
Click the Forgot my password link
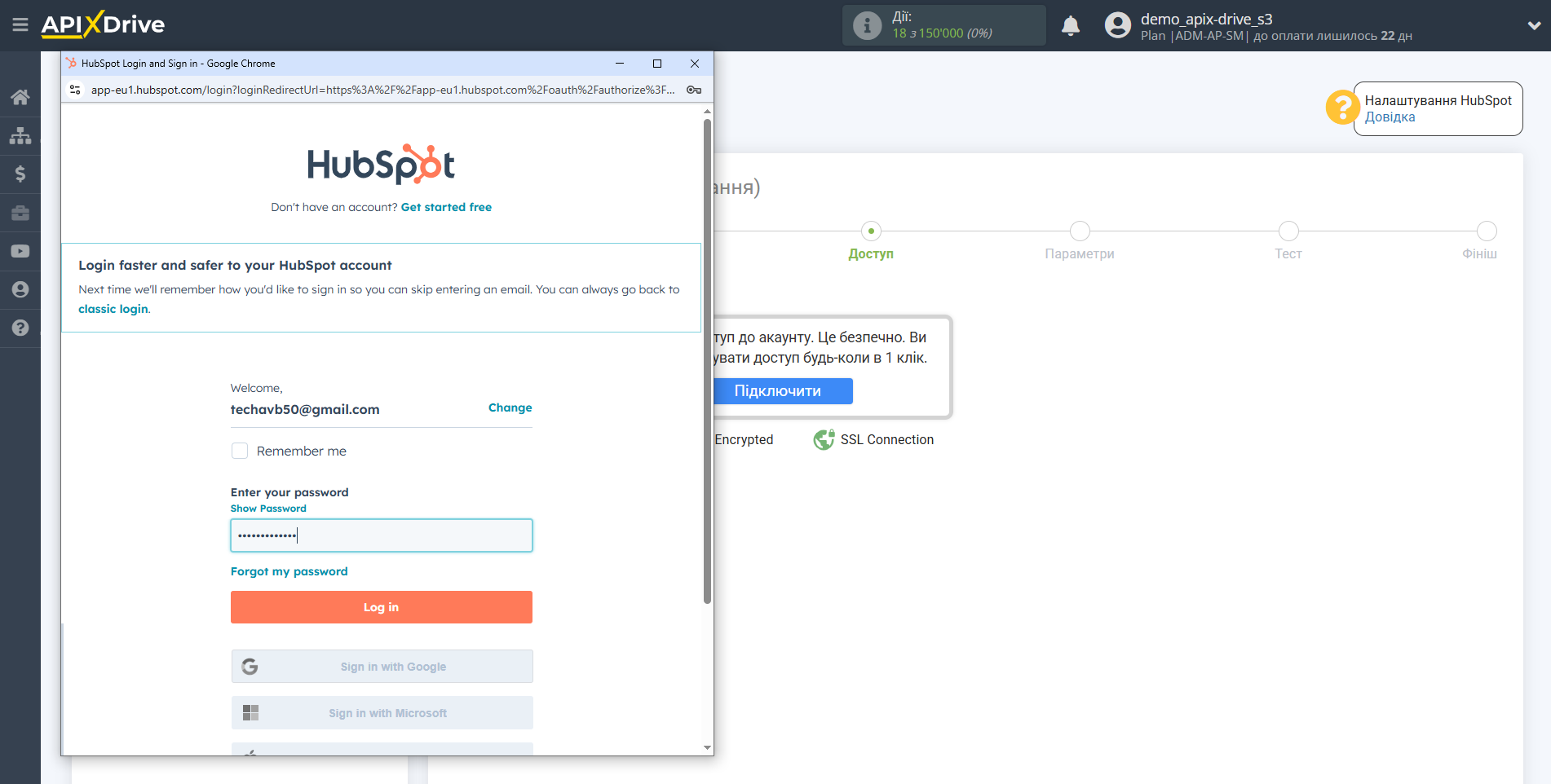tap(289, 571)
